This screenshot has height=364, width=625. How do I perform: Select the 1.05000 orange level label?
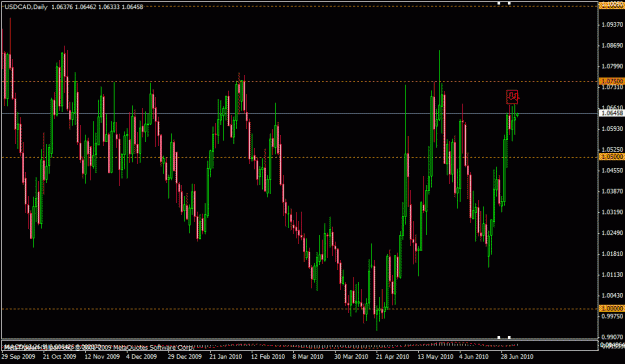[x=612, y=157]
